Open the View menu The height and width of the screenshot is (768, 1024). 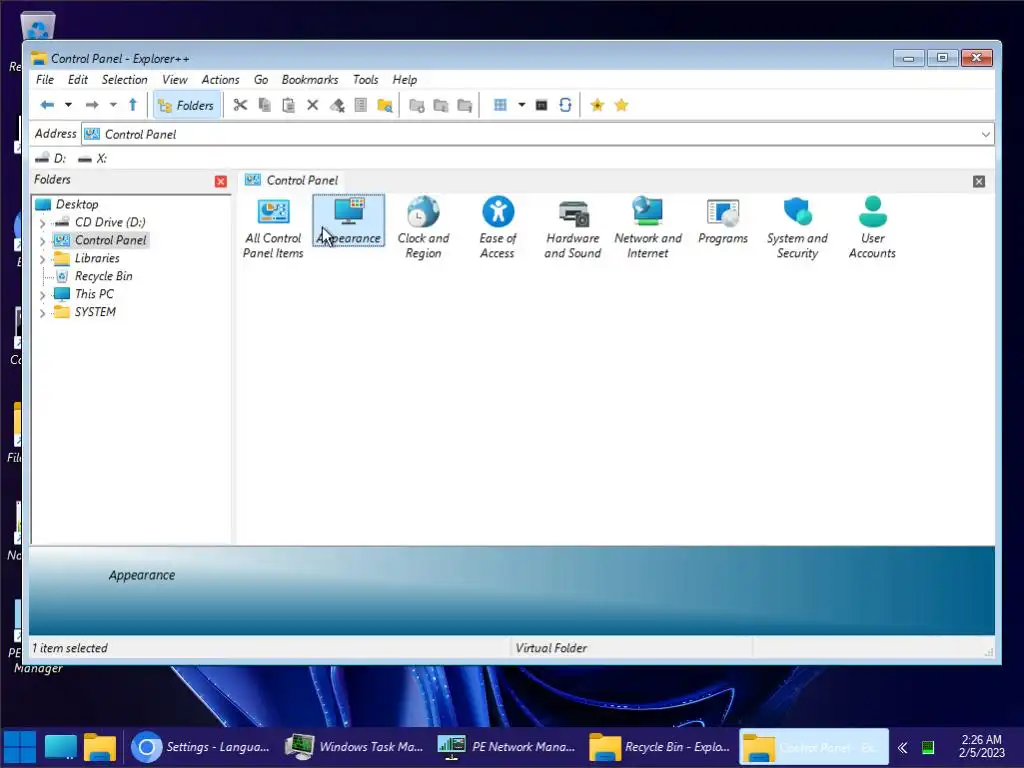click(174, 80)
